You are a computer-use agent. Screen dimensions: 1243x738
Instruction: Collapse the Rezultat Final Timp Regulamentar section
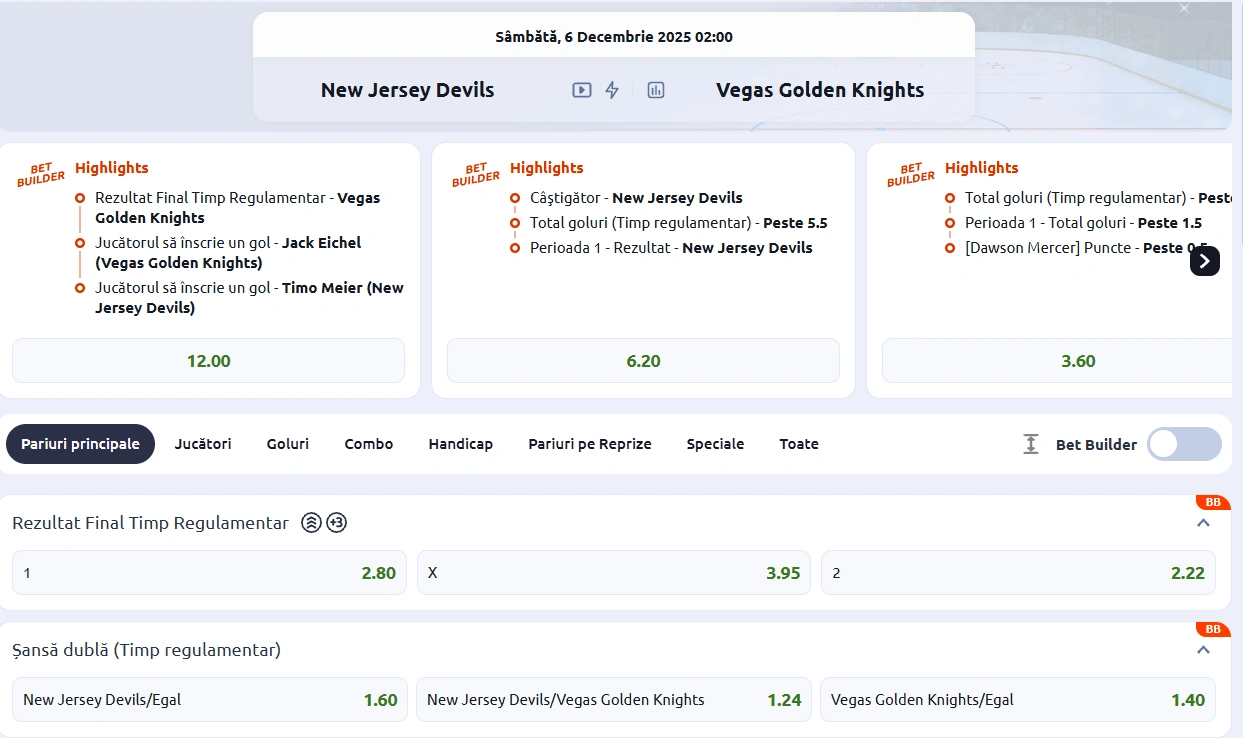tap(1203, 523)
